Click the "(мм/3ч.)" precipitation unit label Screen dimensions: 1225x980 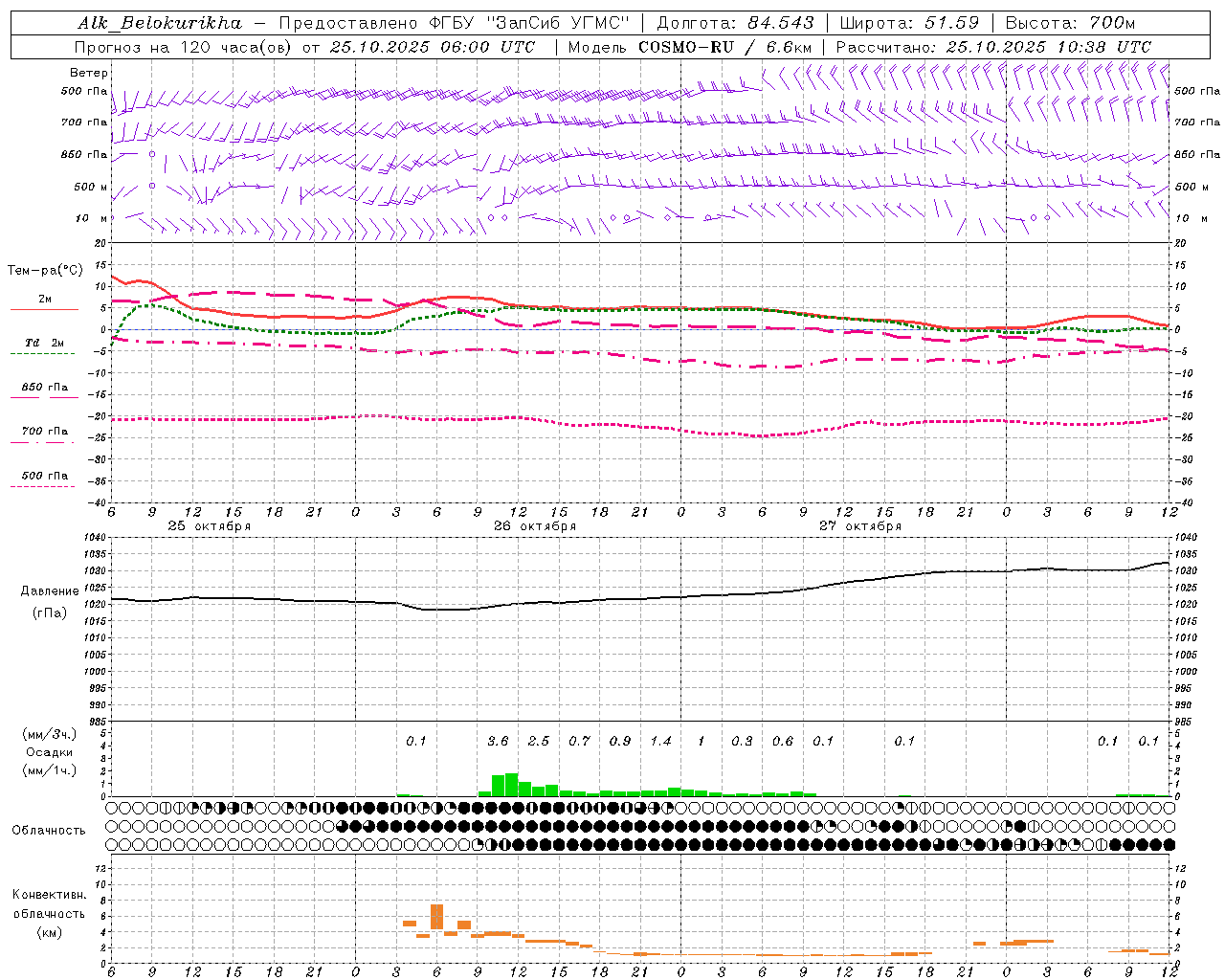(x=50, y=734)
